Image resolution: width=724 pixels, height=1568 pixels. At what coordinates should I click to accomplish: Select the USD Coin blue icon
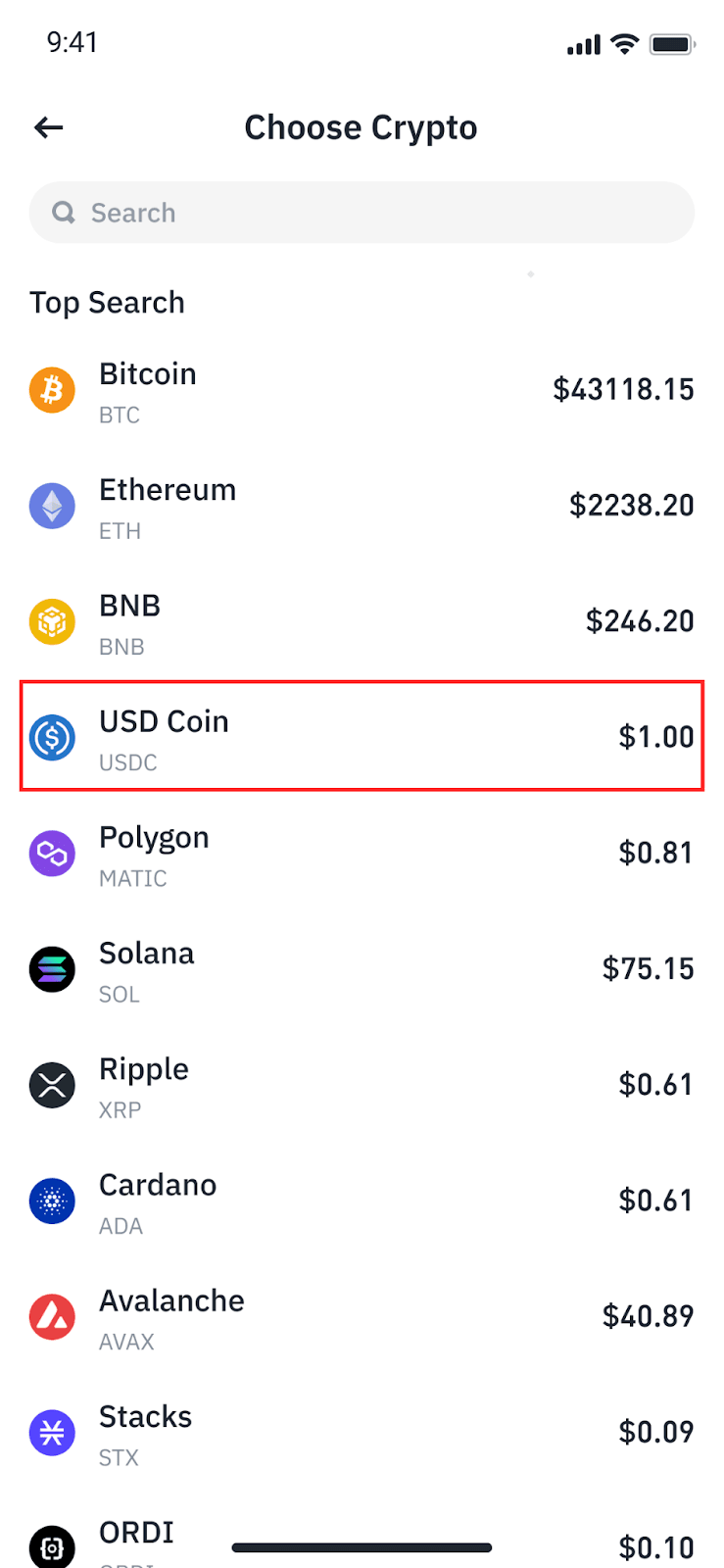(52, 737)
